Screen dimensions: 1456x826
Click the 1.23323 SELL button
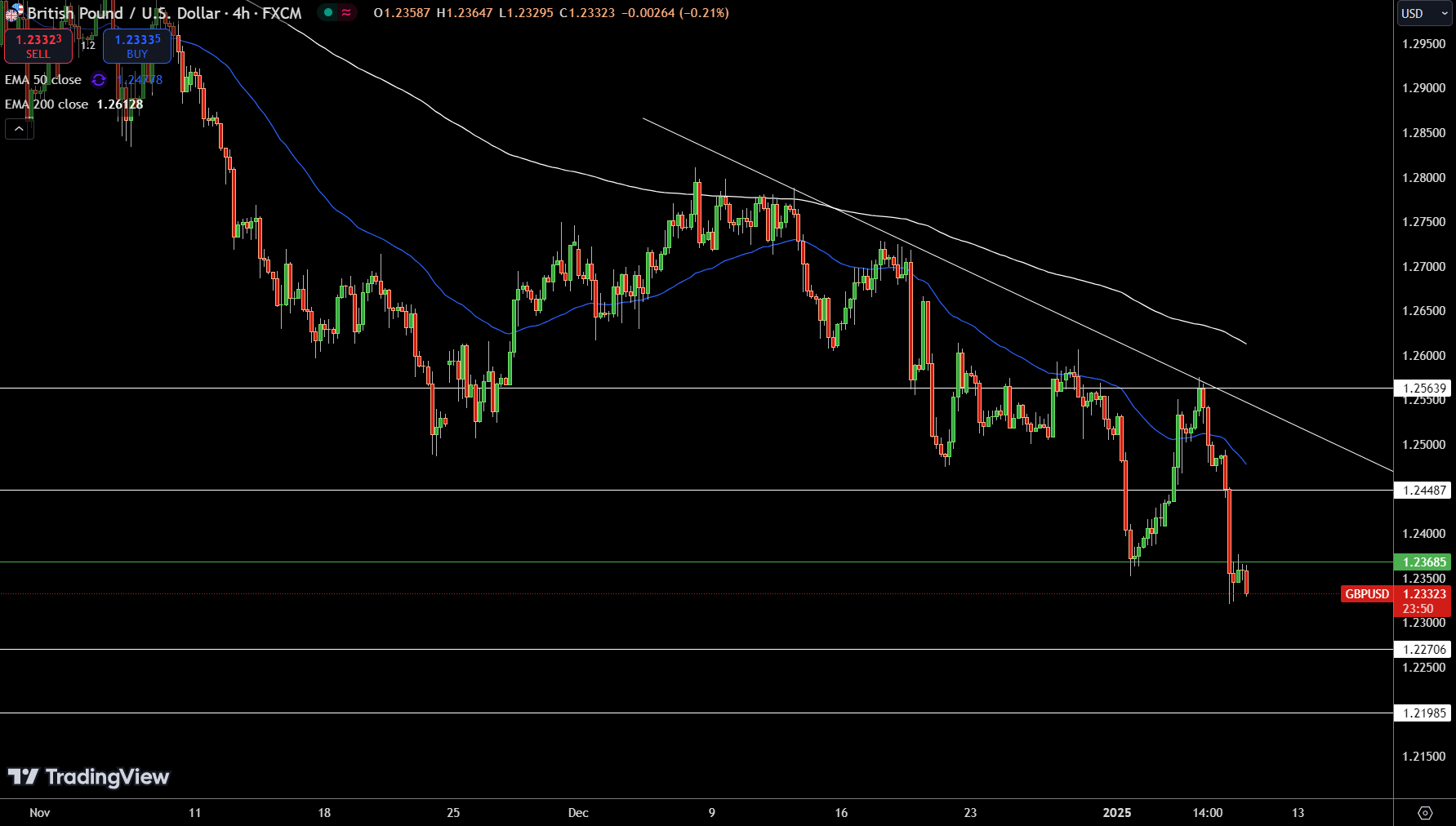[38, 46]
